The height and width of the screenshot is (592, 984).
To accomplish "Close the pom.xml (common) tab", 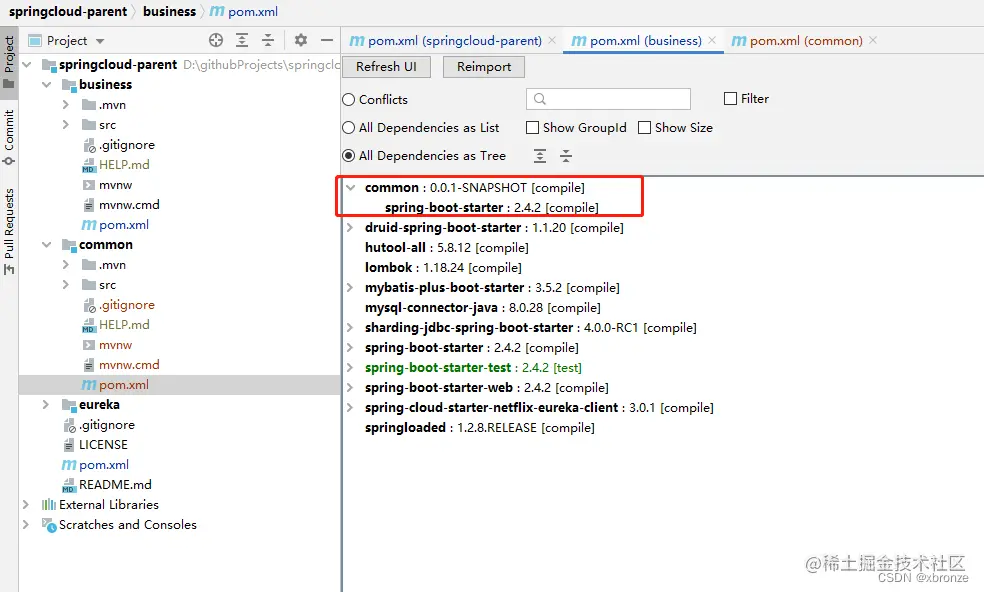I will point(873,40).
